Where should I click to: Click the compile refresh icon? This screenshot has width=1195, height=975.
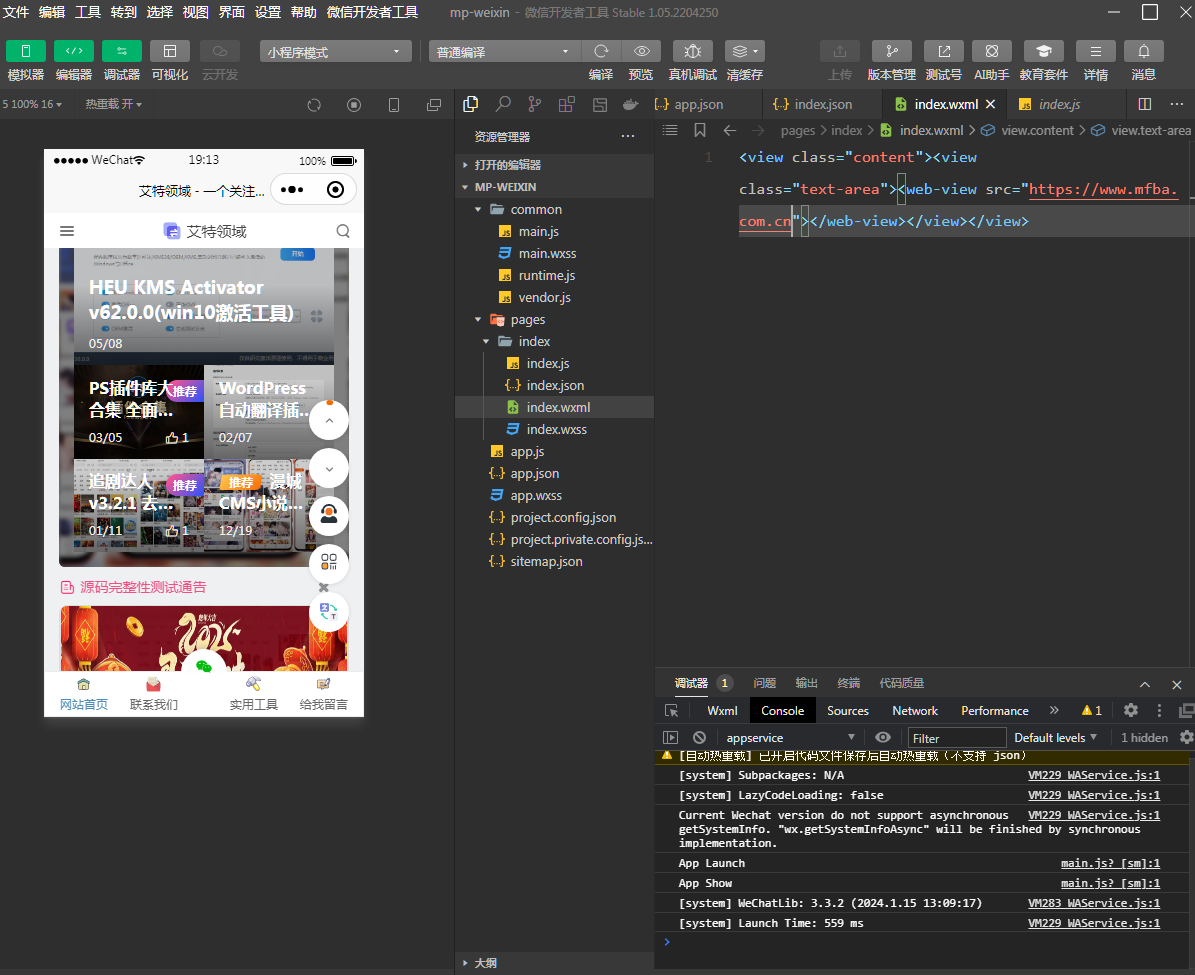point(601,51)
